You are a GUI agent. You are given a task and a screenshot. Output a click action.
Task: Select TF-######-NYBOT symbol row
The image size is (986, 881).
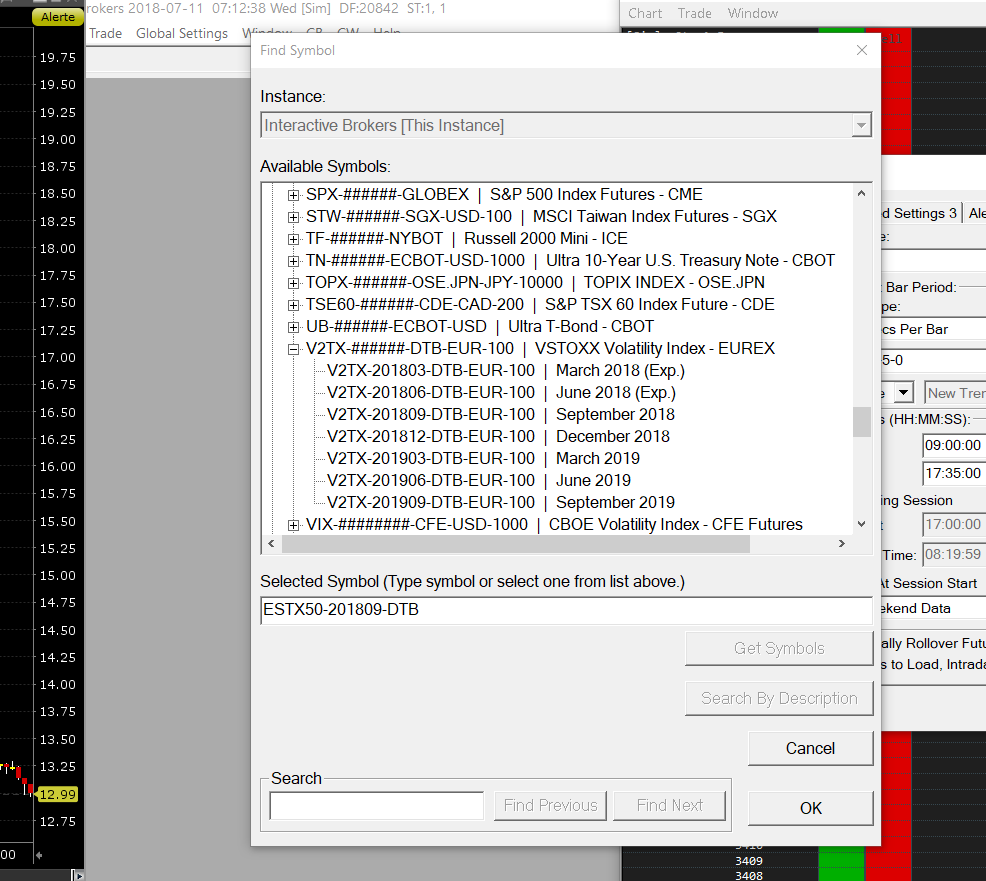(x=467, y=238)
